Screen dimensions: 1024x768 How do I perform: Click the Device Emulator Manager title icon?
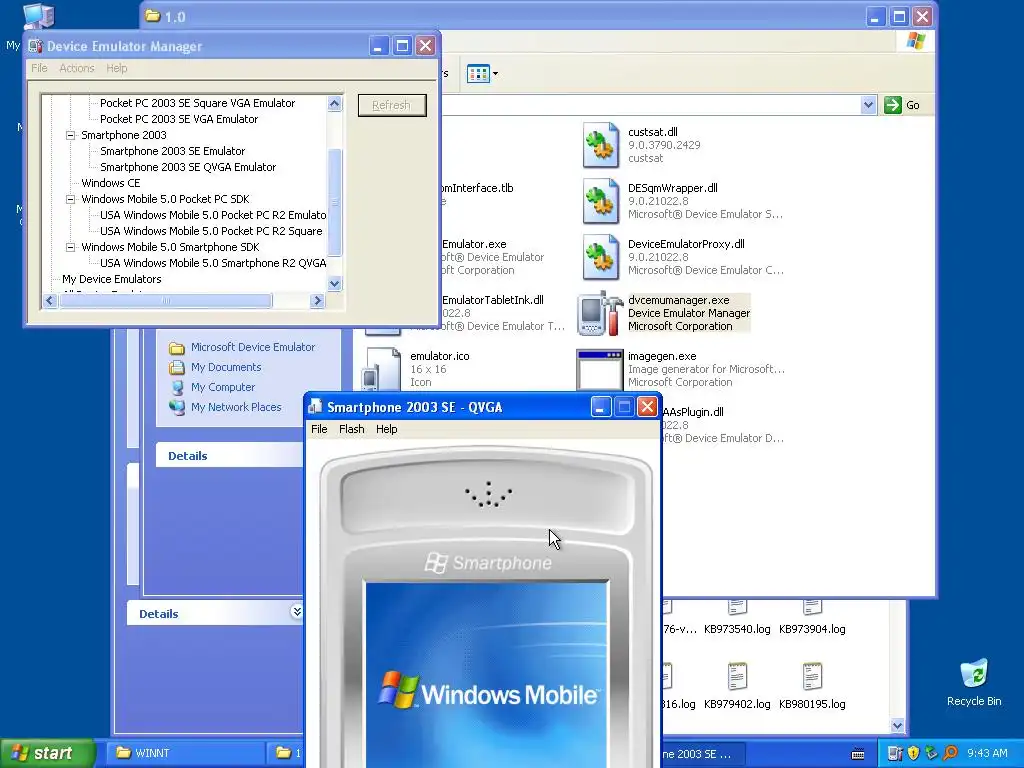click(x=36, y=46)
